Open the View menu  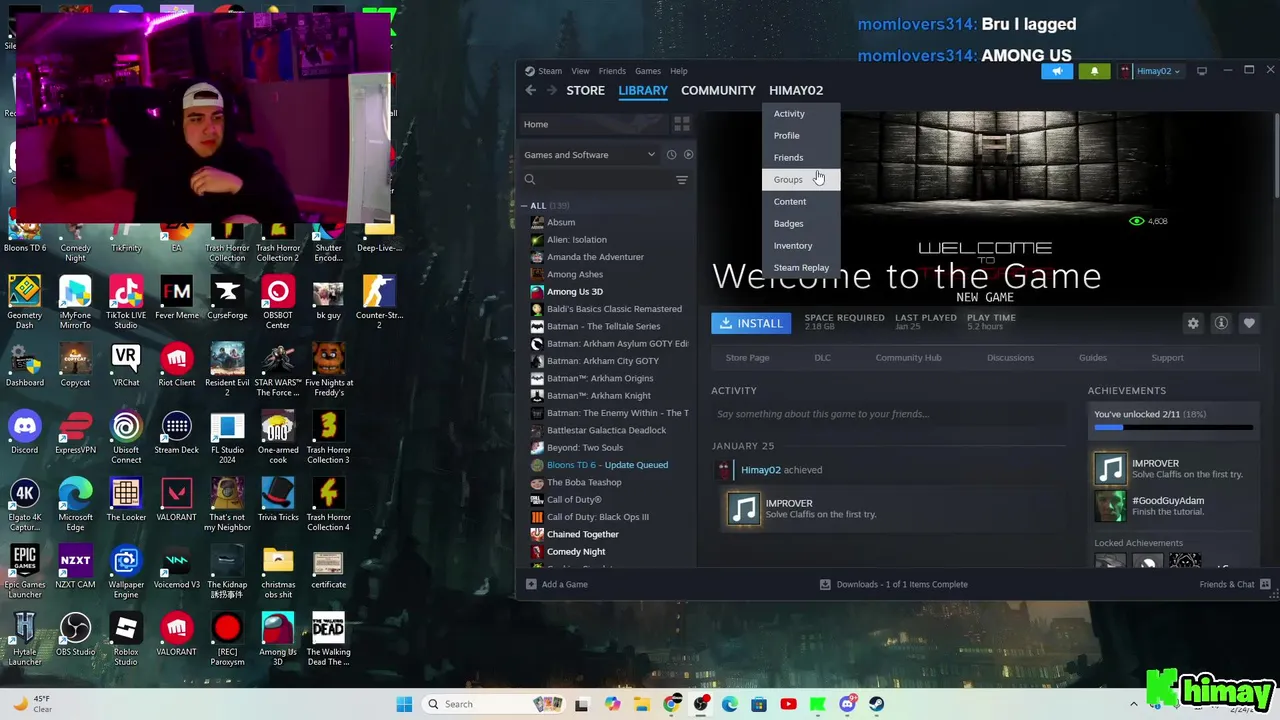[x=580, y=71]
